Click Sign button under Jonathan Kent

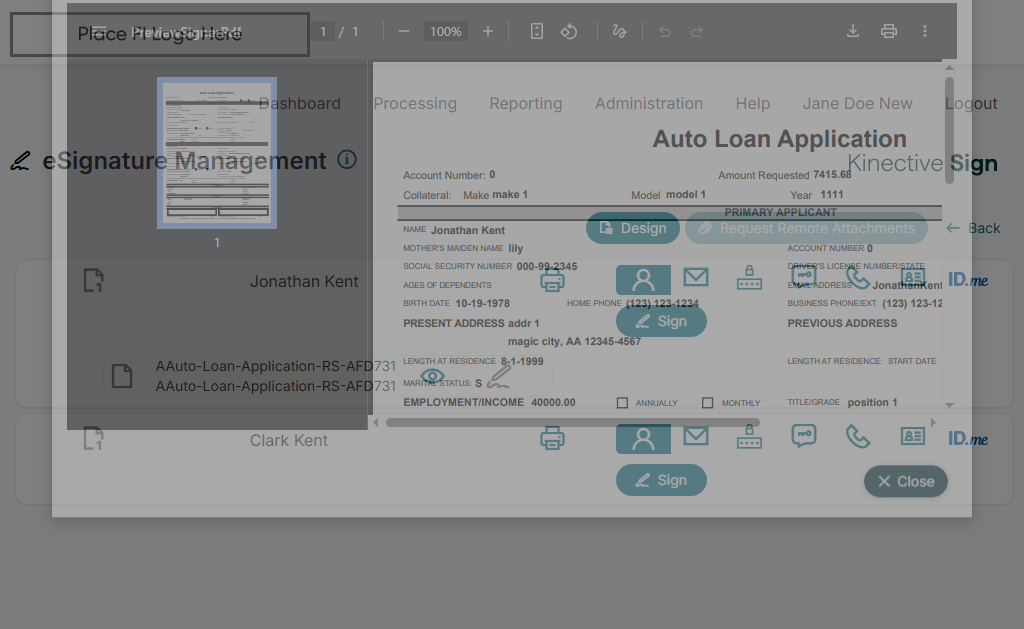click(661, 321)
